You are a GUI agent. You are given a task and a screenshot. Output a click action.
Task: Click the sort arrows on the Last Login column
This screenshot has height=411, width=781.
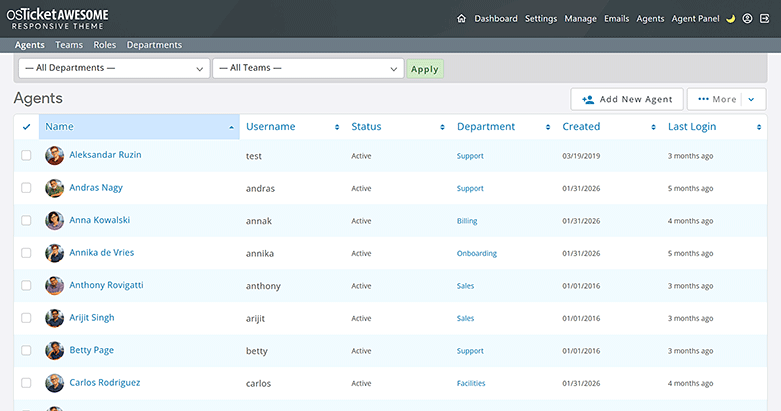(759, 127)
